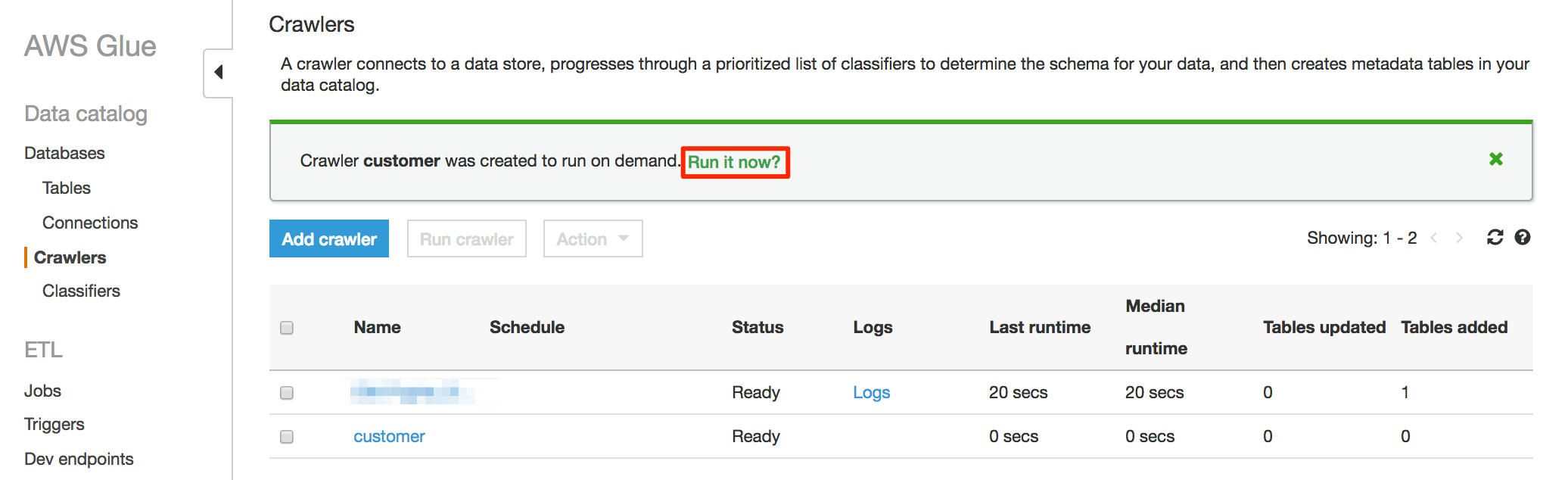Open Tables in the sidebar
This screenshot has height=480, width=1568.
coord(67,188)
